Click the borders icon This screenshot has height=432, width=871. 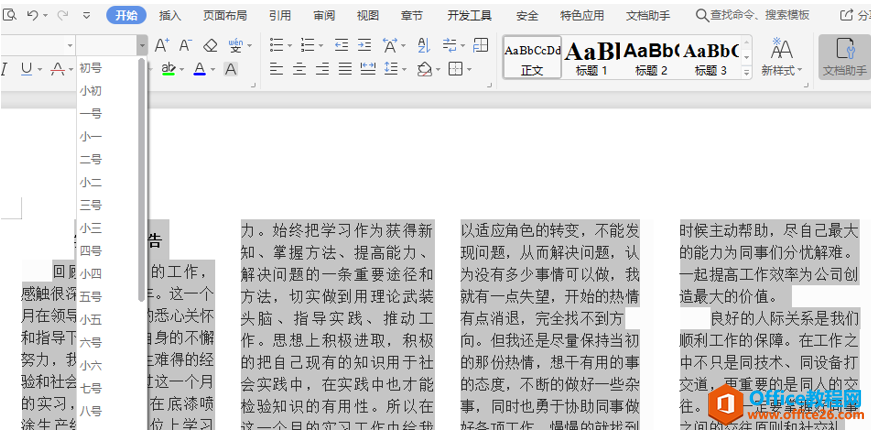(455, 69)
